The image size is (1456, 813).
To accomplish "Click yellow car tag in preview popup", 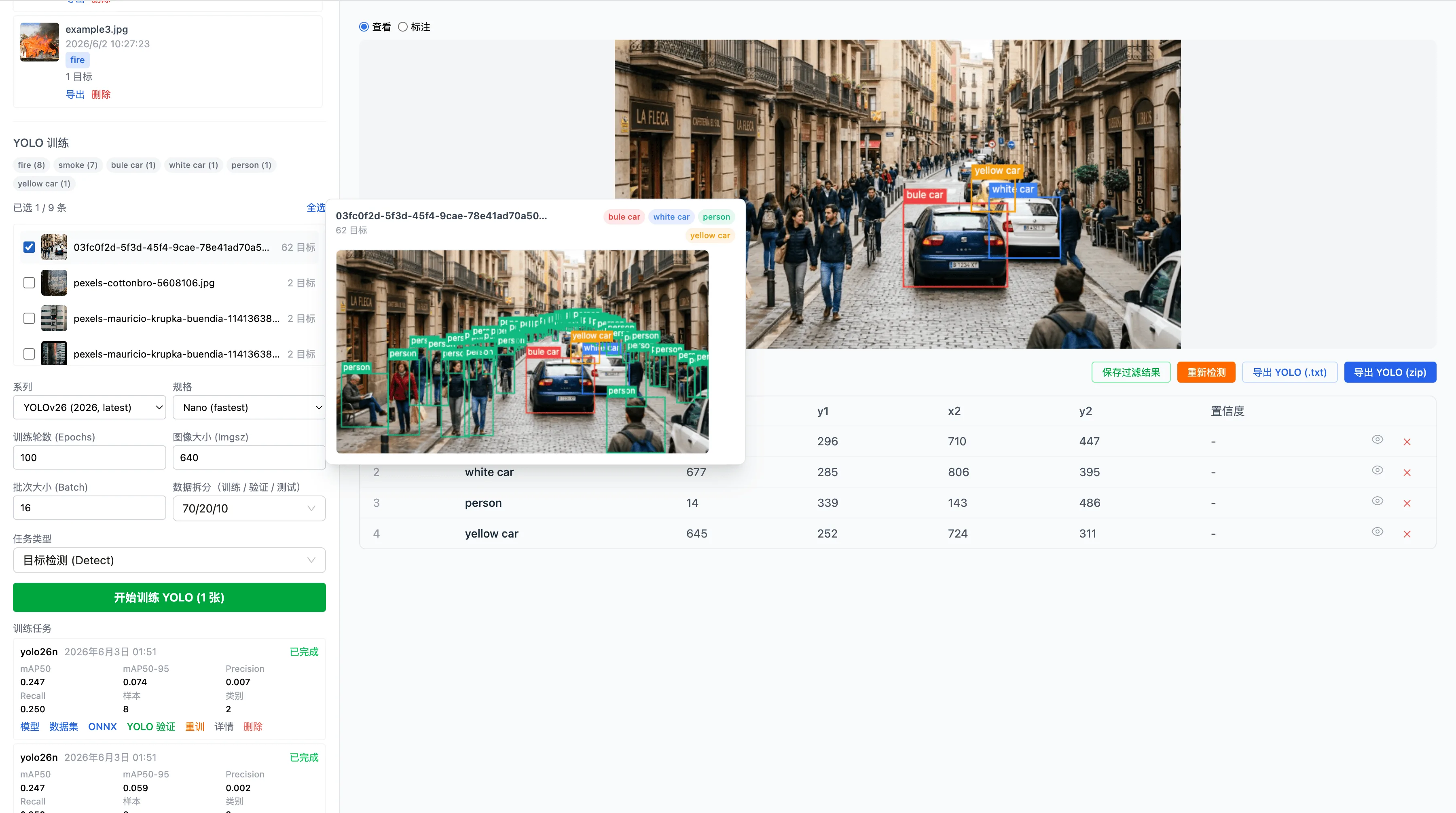I will [x=710, y=236].
